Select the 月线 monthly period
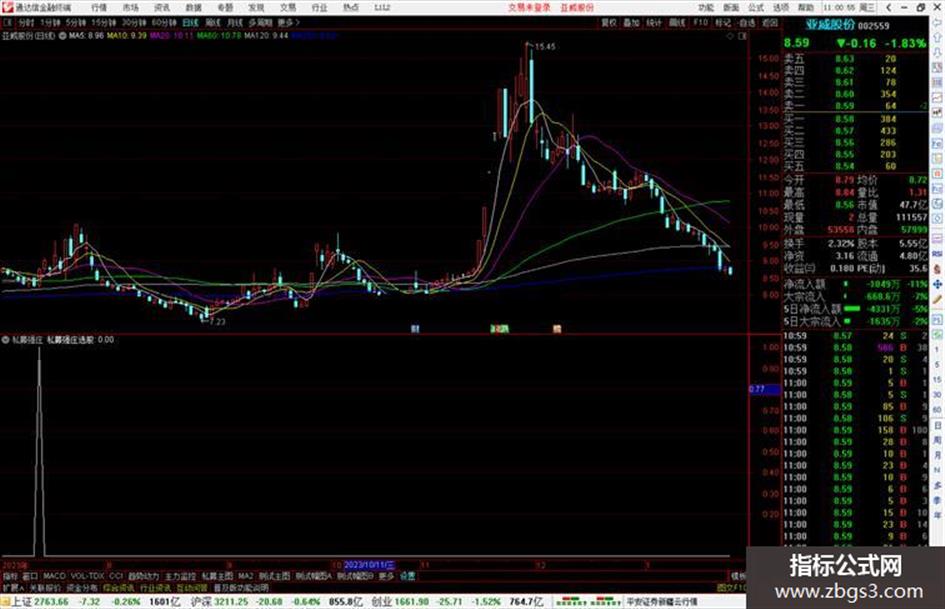 234,22
